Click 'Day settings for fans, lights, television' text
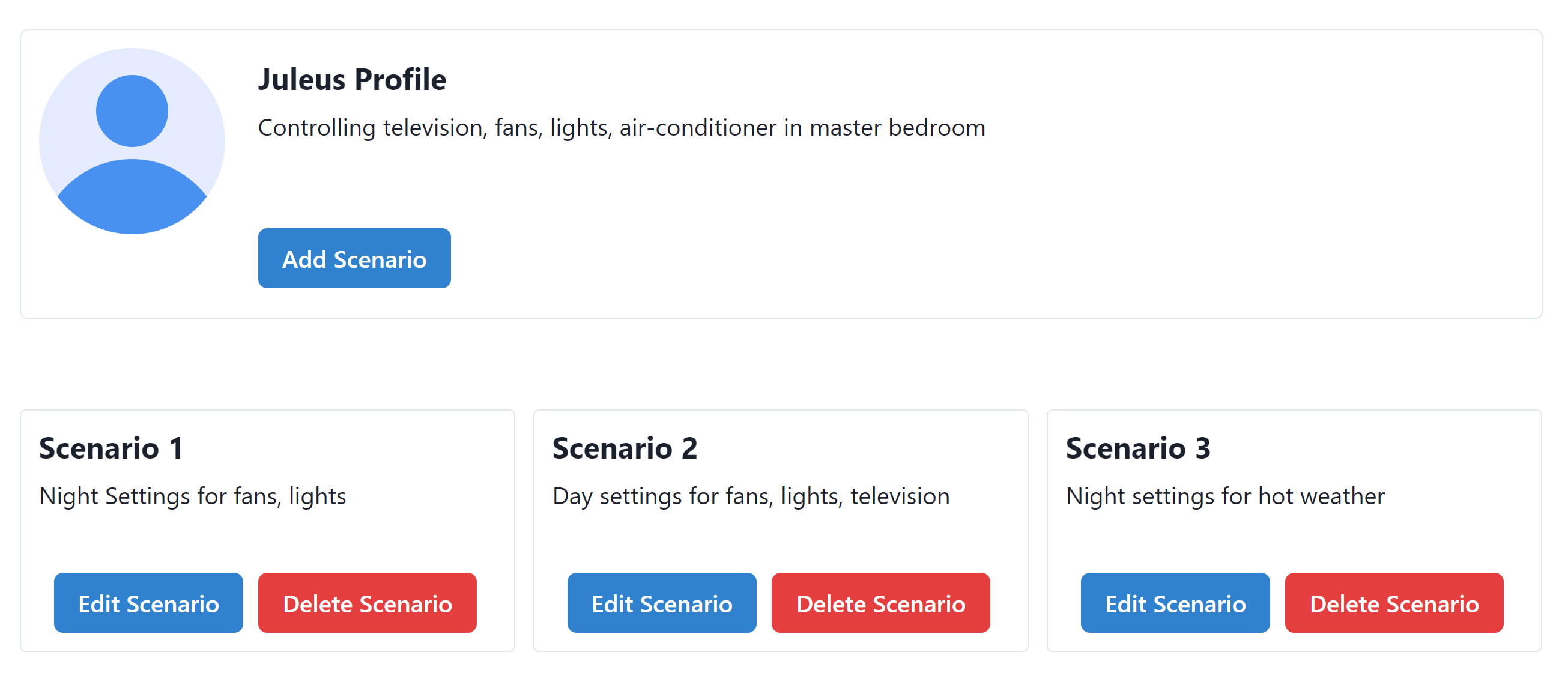The image size is (1568, 679). (x=751, y=496)
